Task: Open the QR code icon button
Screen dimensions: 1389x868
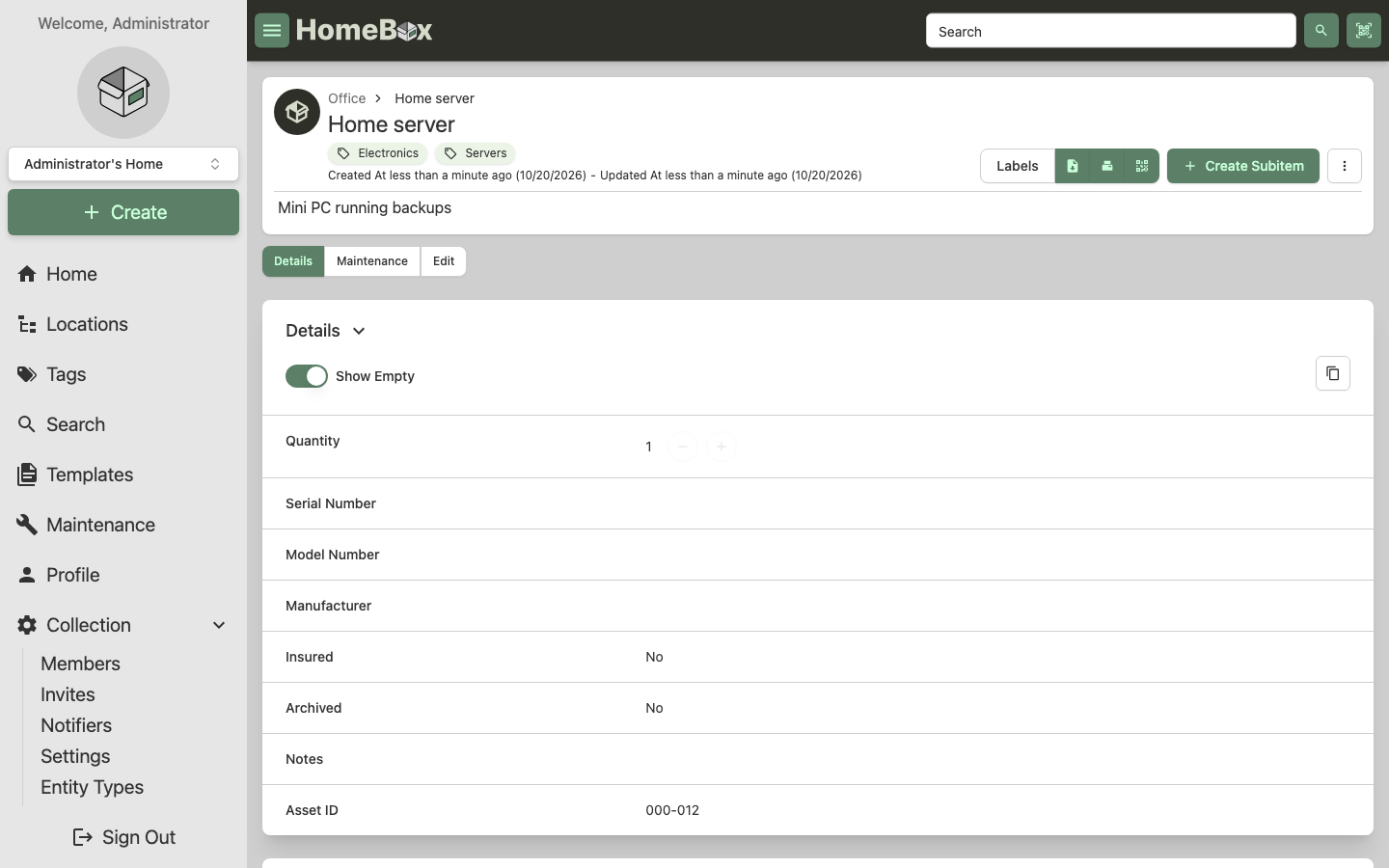Action: coord(1141,166)
